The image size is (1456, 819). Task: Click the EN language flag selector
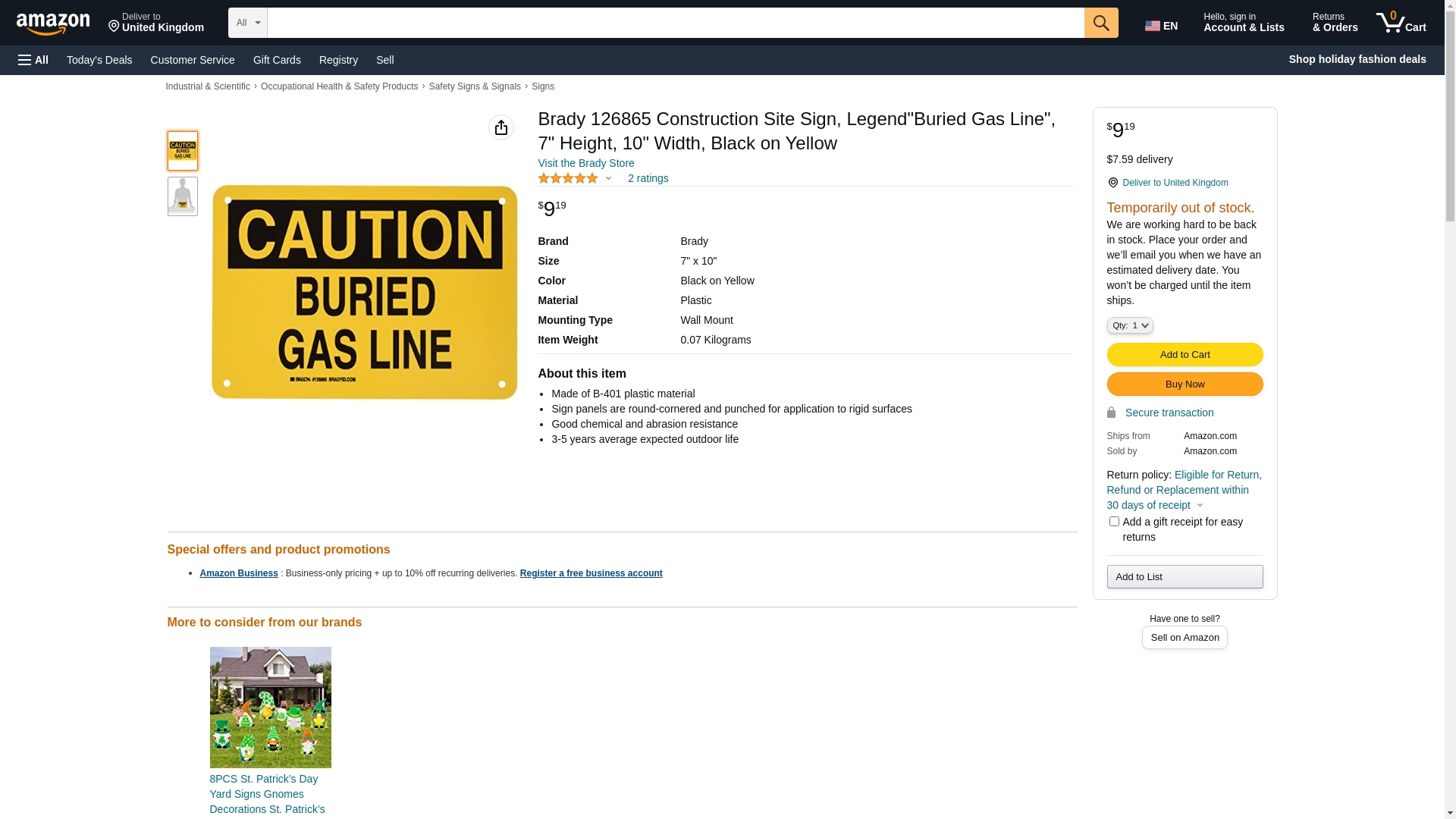(1161, 26)
